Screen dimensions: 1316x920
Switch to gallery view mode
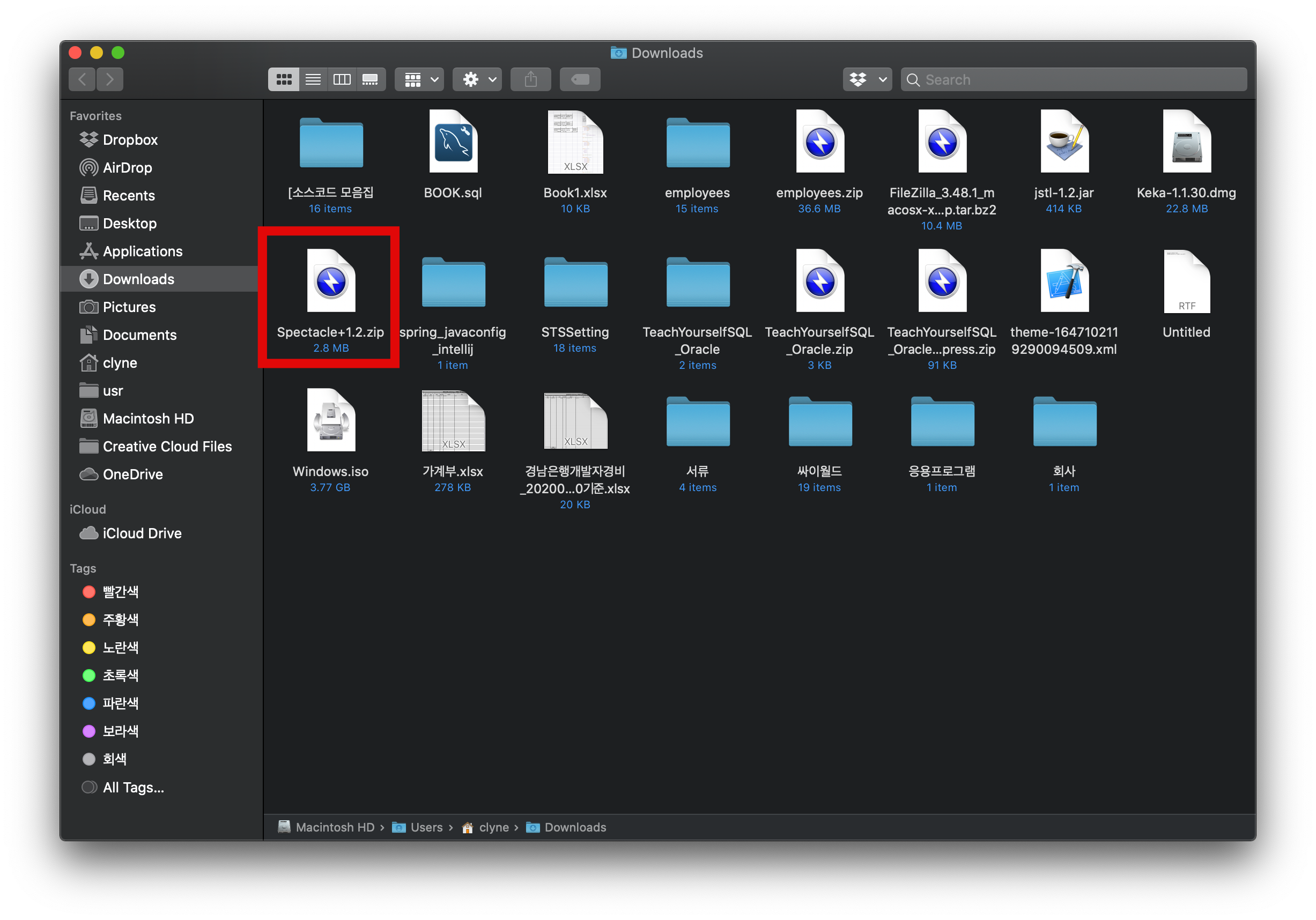pos(370,80)
